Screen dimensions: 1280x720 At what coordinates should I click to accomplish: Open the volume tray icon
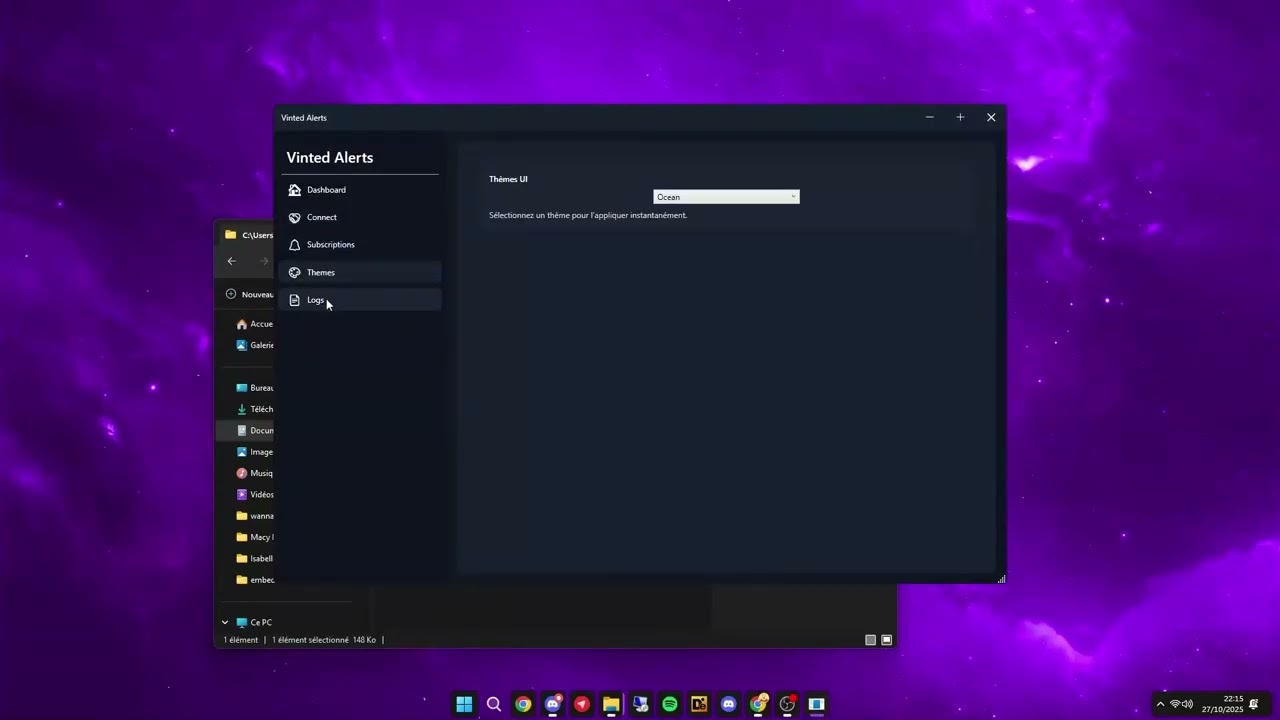1188,704
